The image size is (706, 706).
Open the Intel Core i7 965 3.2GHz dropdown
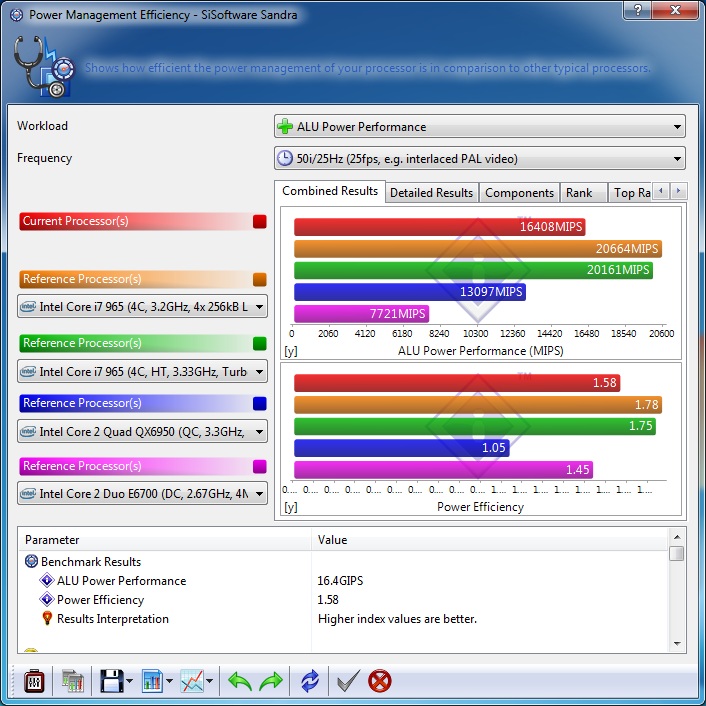click(x=142, y=307)
